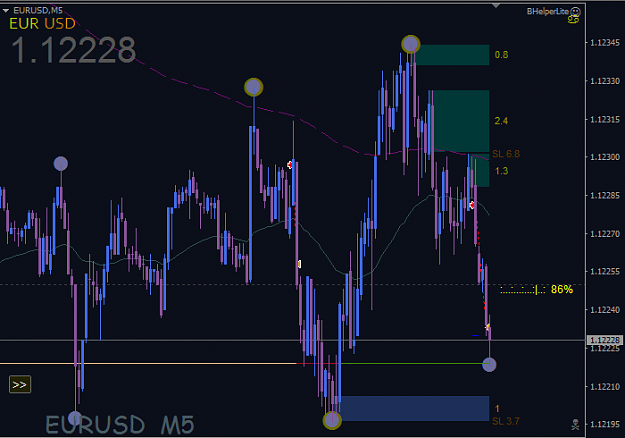The image size is (625, 438).
Task: Click the SL 3.7 label
Action: (x=506, y=421)
